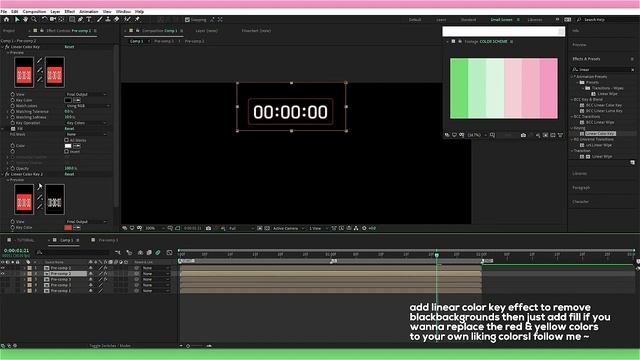This screenshot has width=640, height=360.
Task: Select the Hand tool
Action: 25,19
